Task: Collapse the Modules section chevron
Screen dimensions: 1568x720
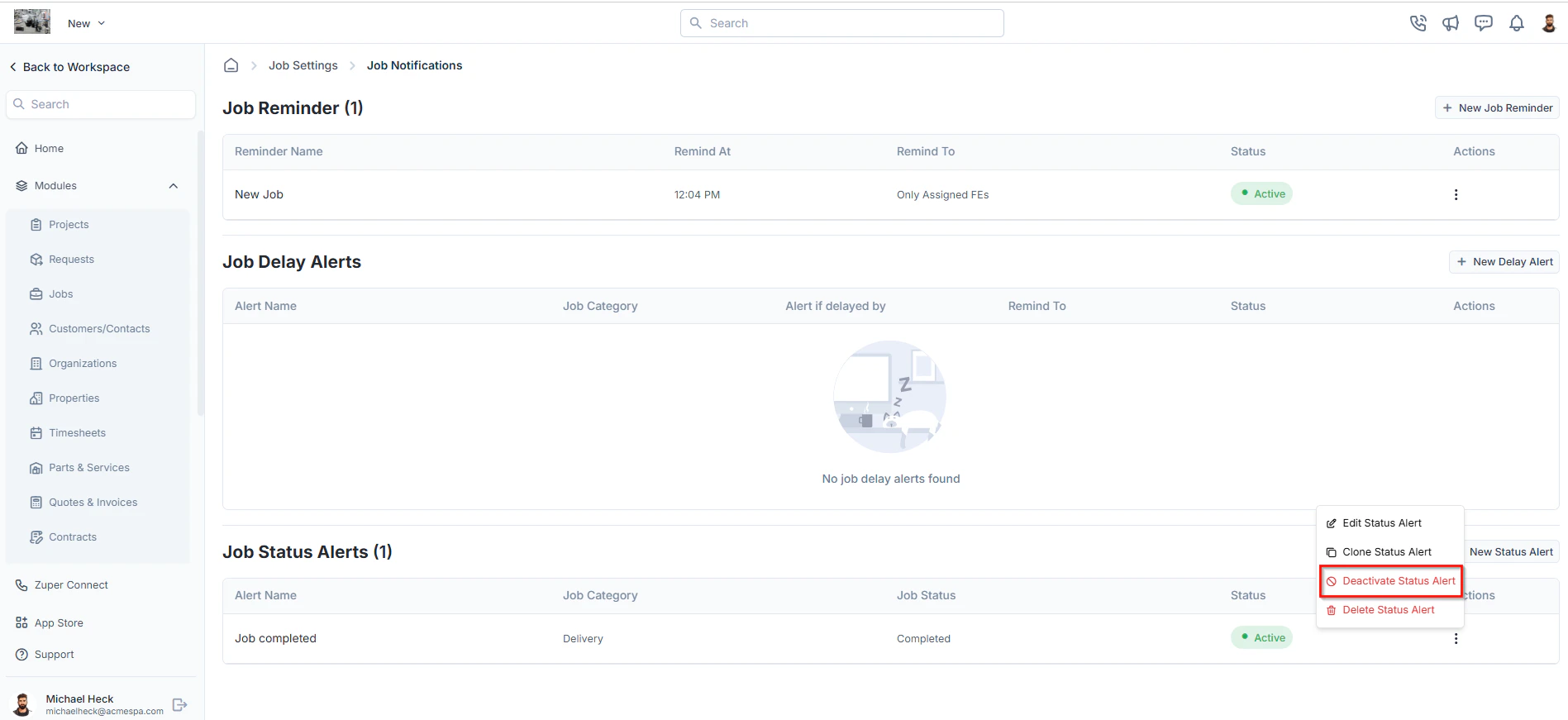Action: [174, 186]
